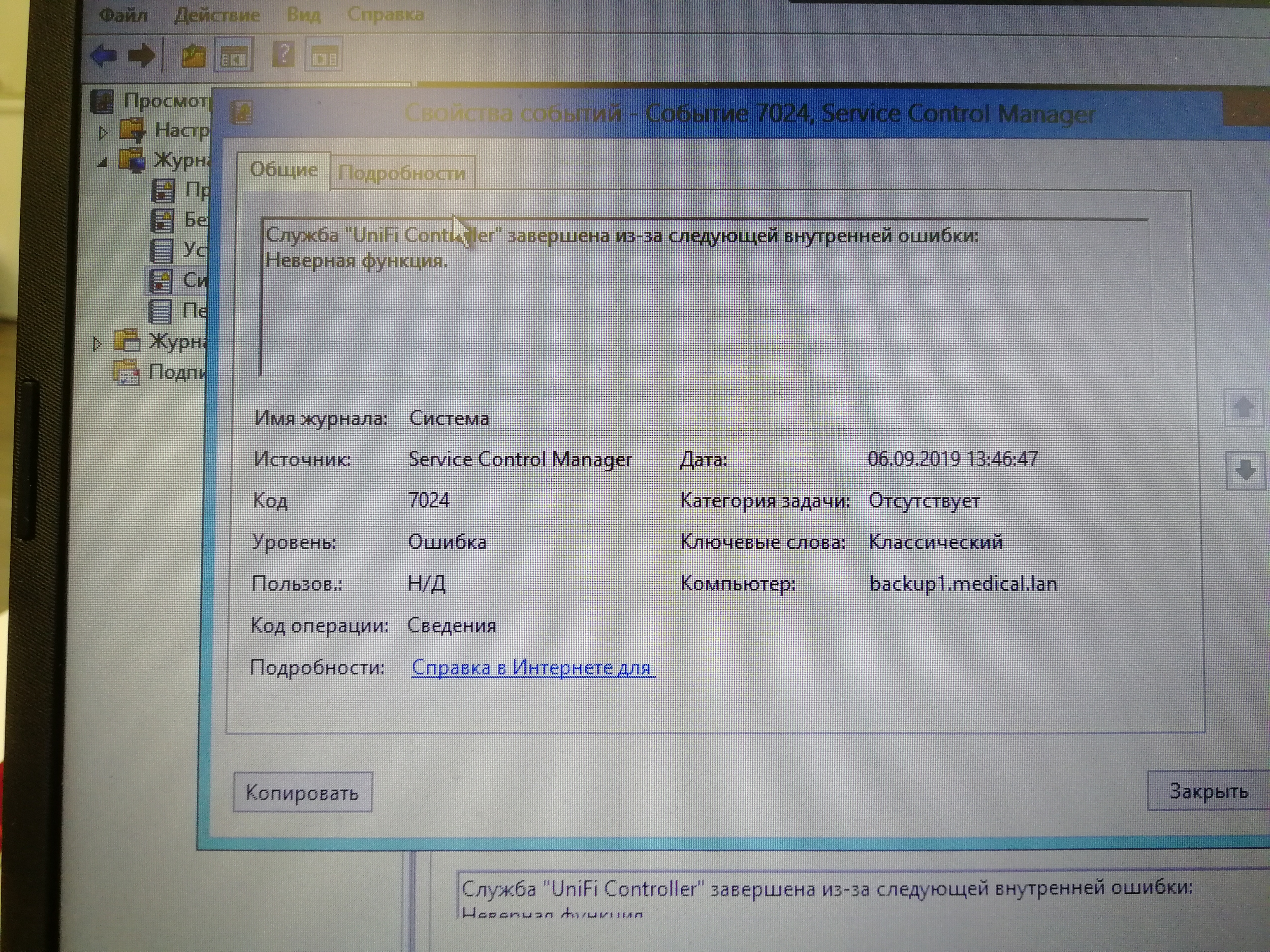Select the Си... system log in tree
This screenshot has width=1270, height=952.
[x=176, y=281]
